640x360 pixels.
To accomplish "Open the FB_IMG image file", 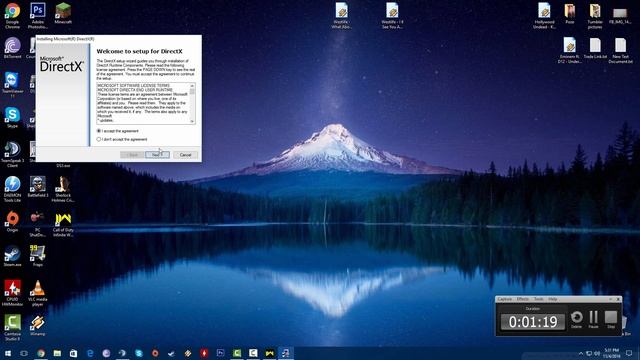I will [620, 16].
